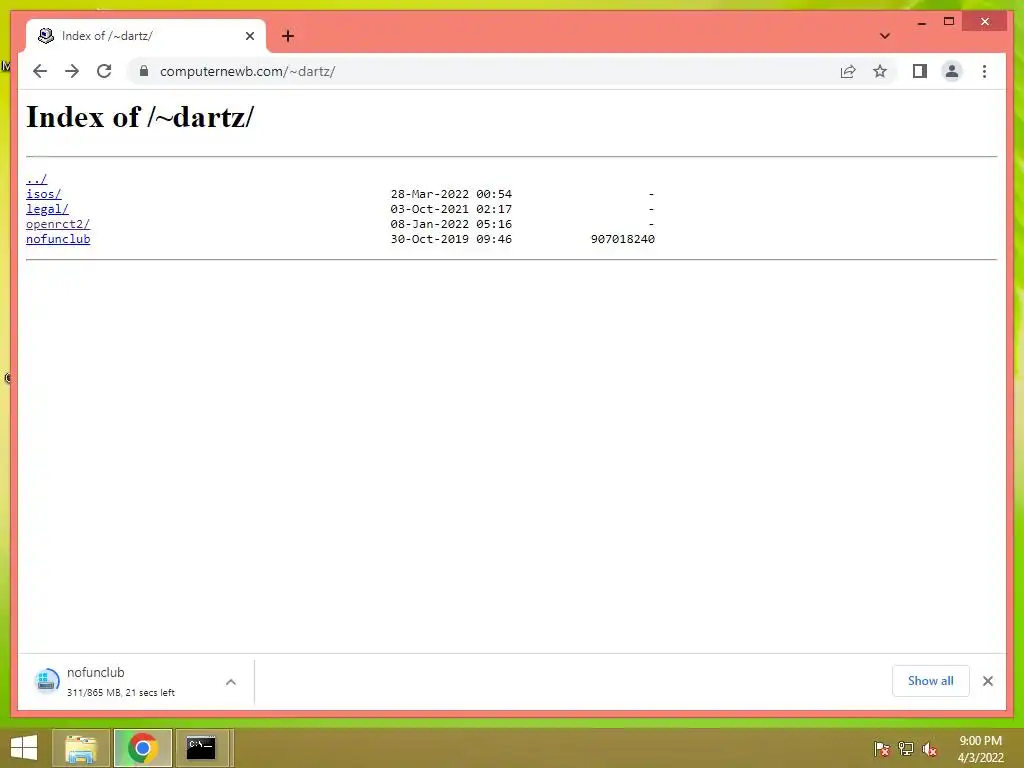This screenshot has width=1024, height=768.
Task: Show all downloads
Action: (x=931, y=681)
